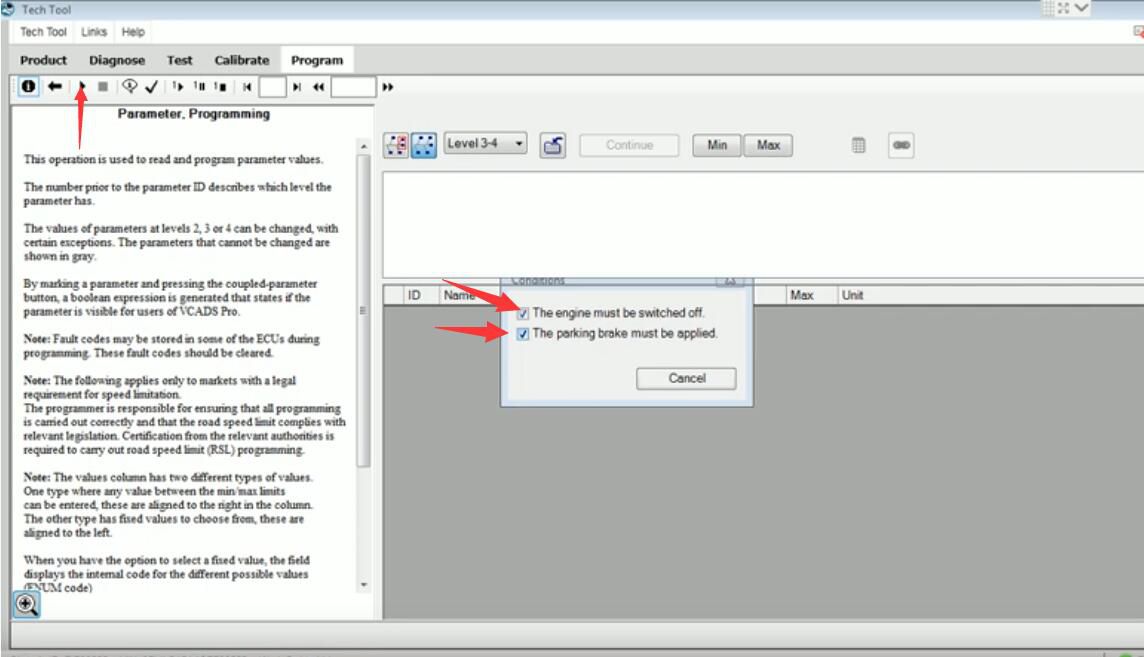Open the Calibrate tab
Viewport: 1144px width, 657px height.
(241, 61)
